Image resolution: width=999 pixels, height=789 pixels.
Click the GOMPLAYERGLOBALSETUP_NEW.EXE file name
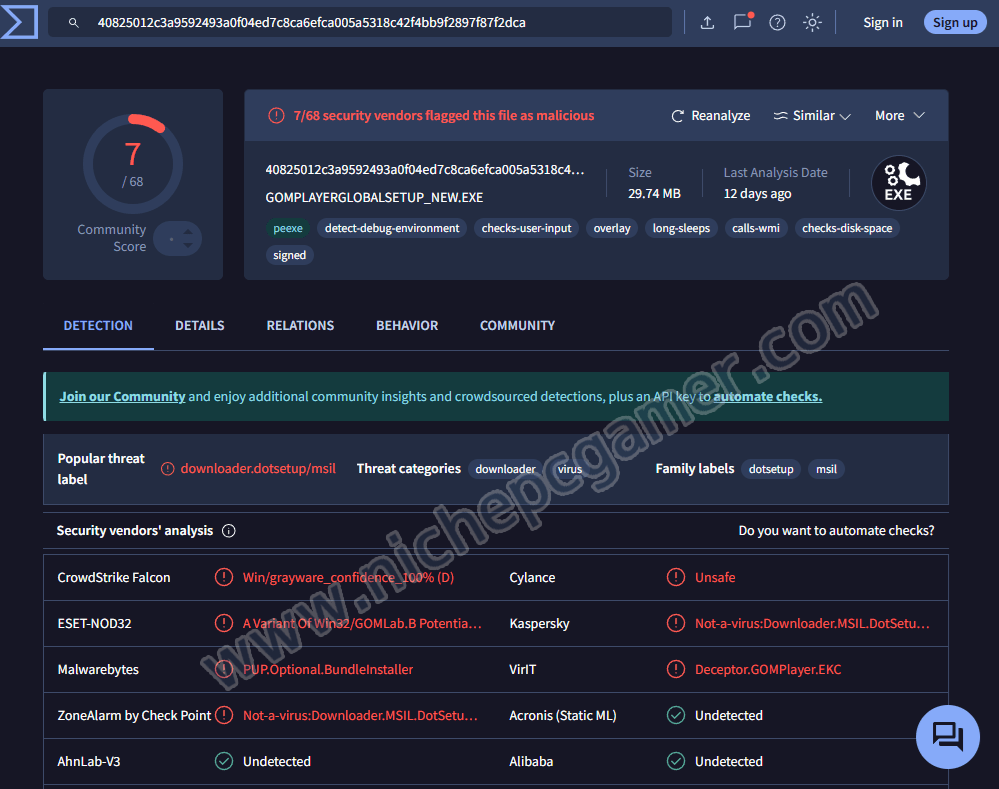click(374, 198)
